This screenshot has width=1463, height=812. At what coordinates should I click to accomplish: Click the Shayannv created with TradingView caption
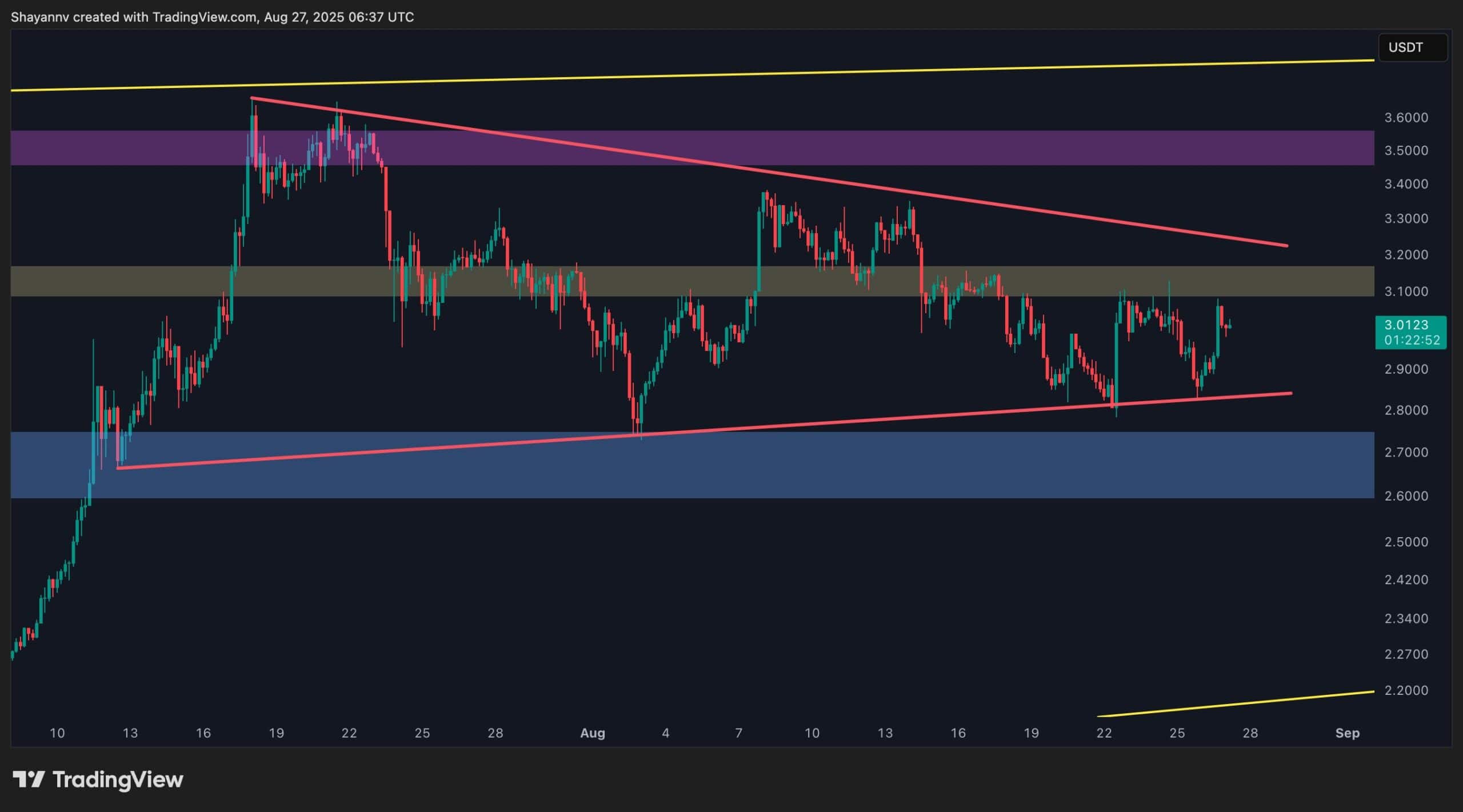click(x=212, y=17)
